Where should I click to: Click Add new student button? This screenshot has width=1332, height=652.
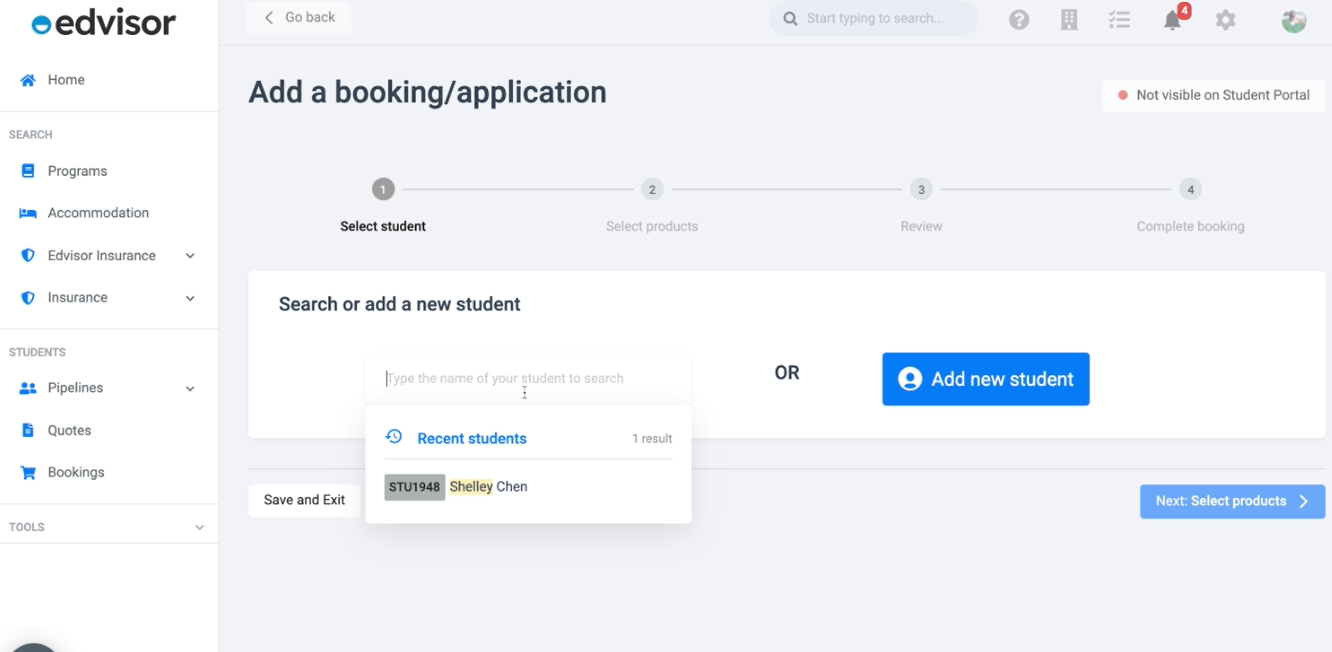[986, 379]
